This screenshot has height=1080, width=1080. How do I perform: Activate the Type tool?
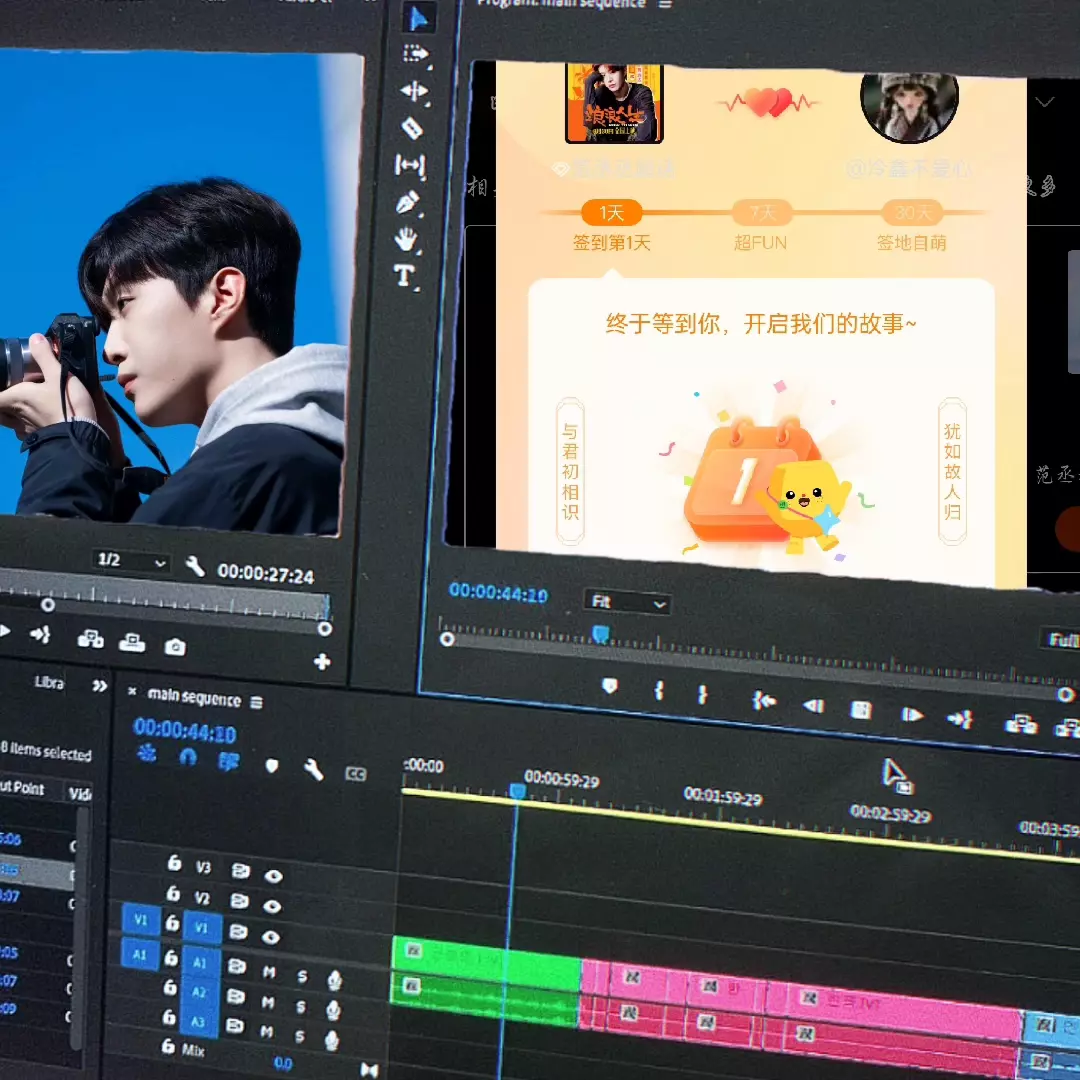[404, 276]
